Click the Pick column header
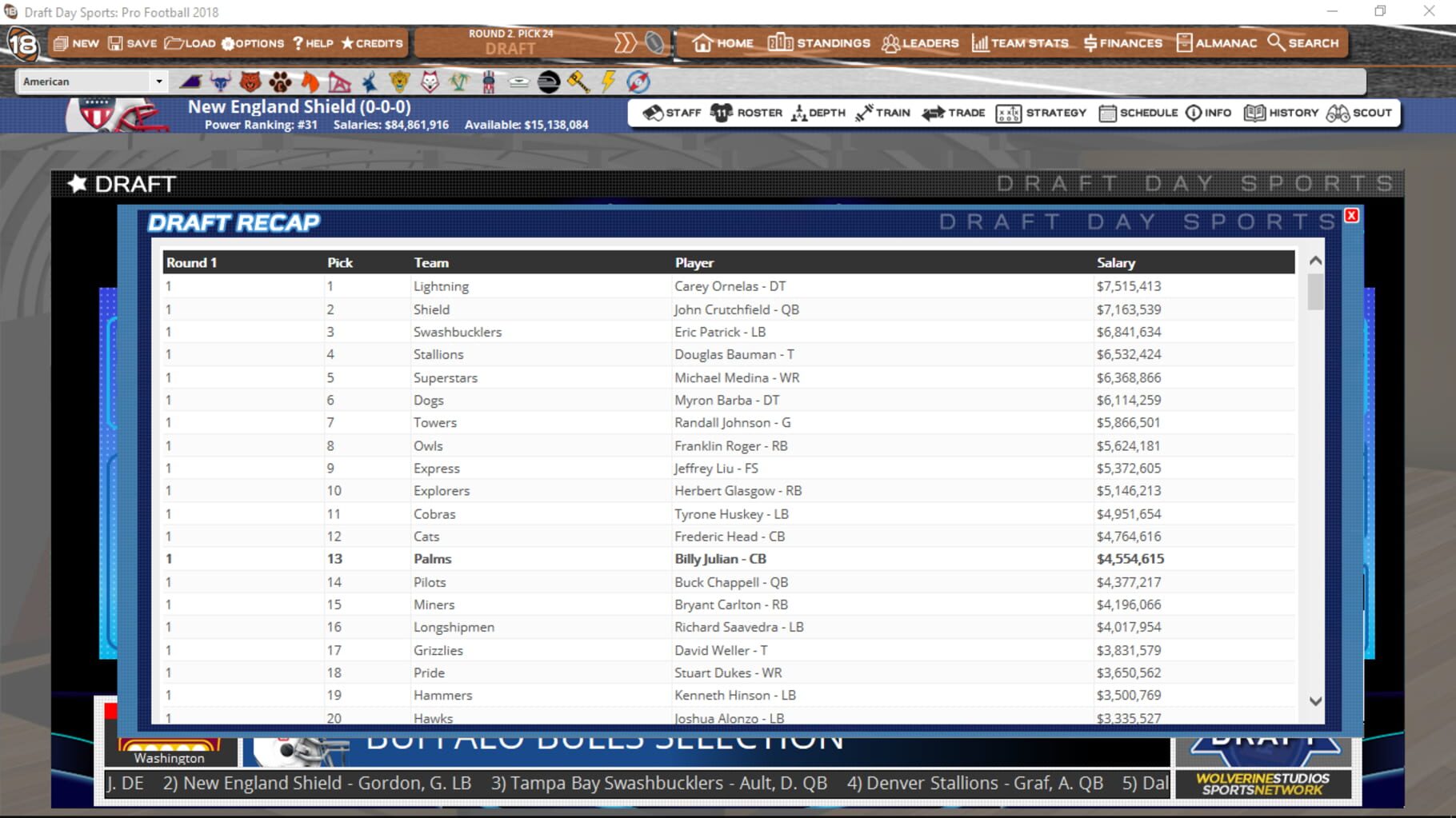Image resolution: width=1456 pixels, height=818 pixels. click(x=339, y=262)
